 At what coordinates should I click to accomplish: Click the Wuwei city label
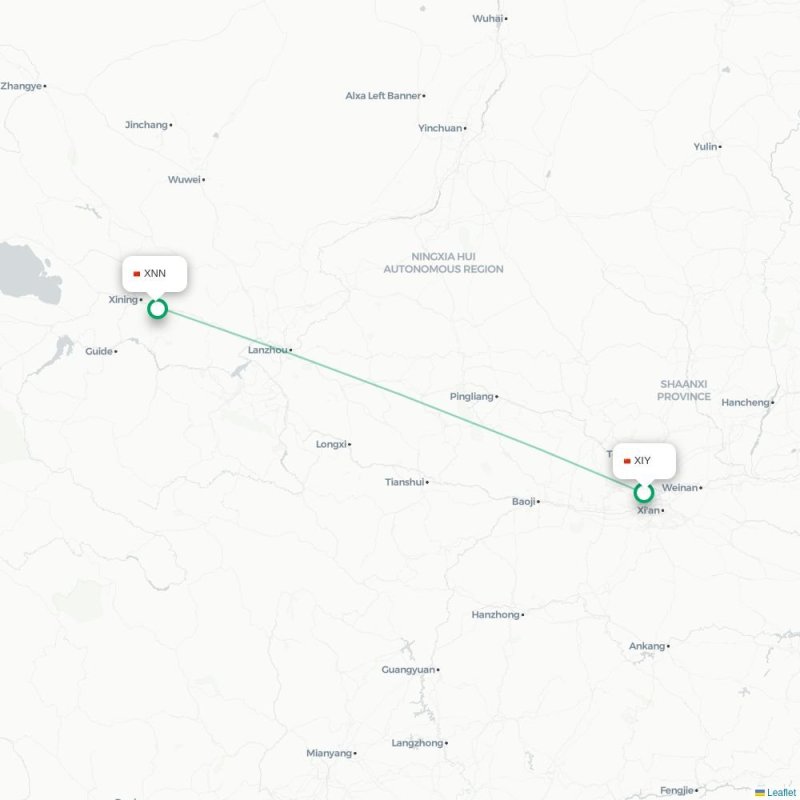tap(184, 180)
